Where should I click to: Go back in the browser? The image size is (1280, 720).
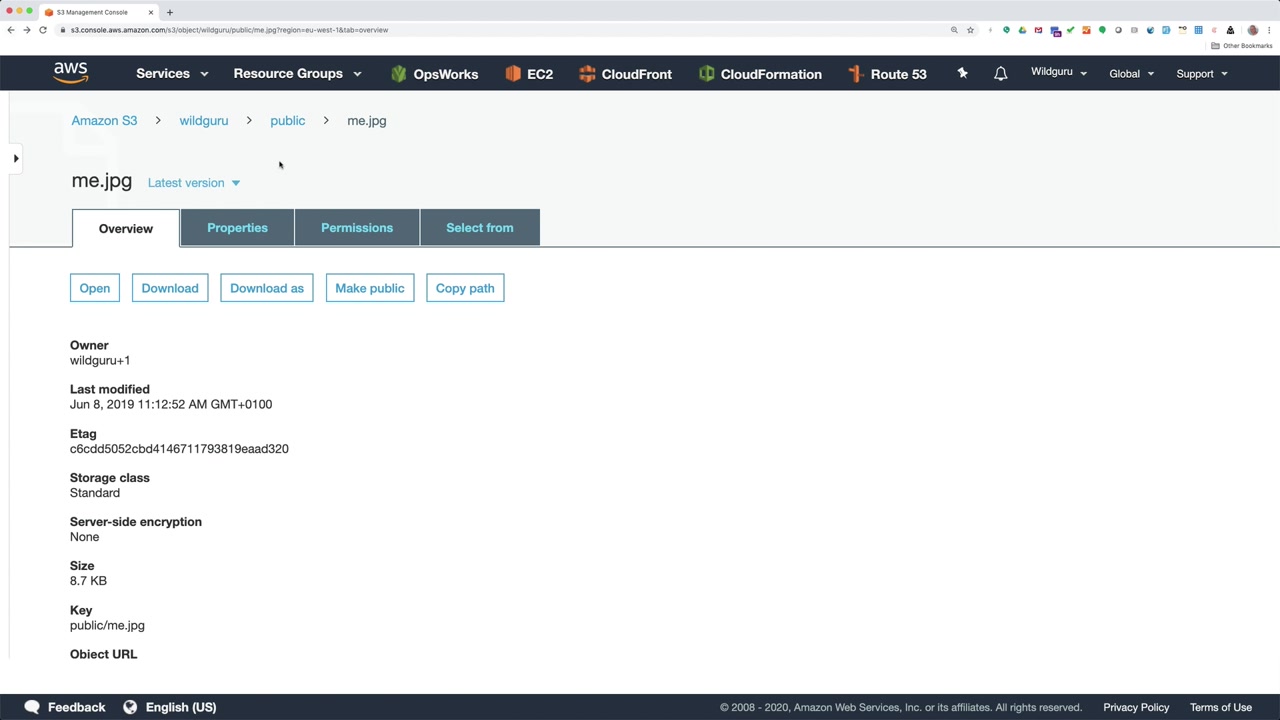pyautogui.click(x=11, y=30)
